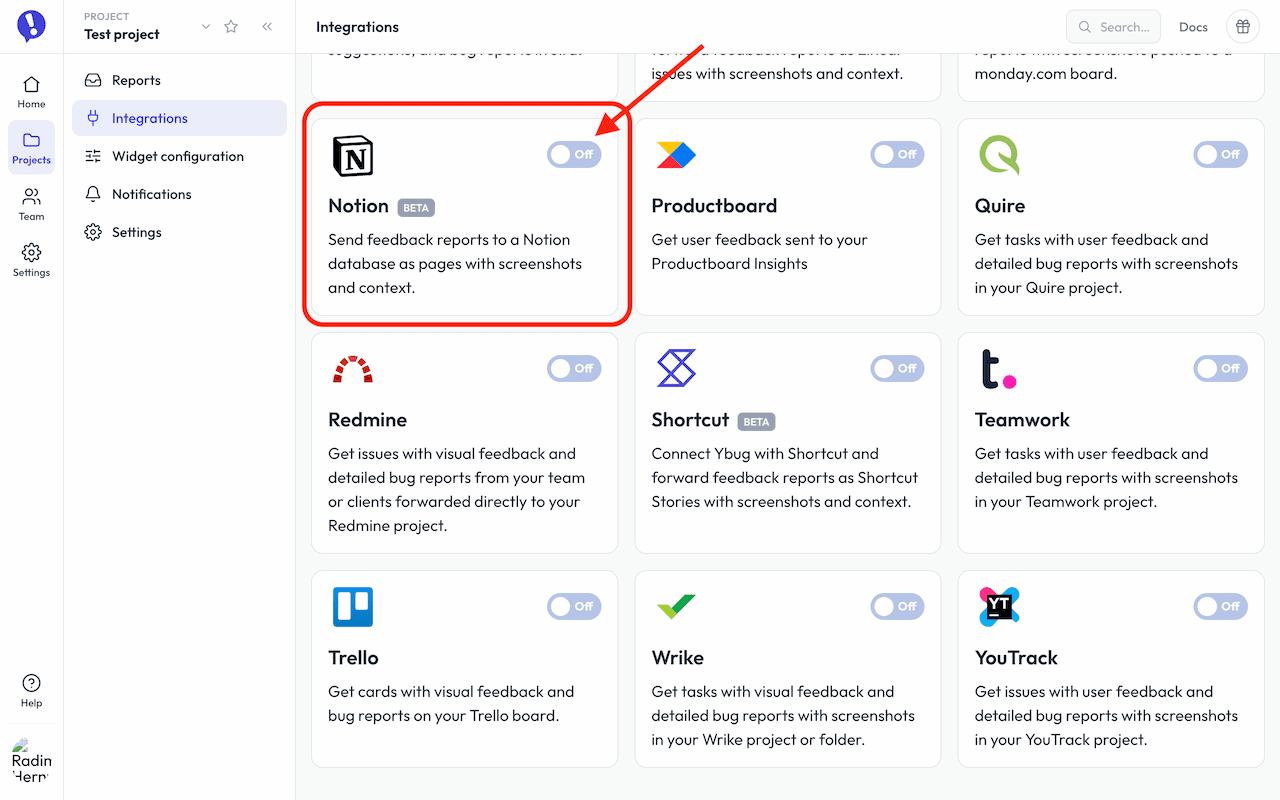1280x800 pixels.
Task: Enable the Teamwork integration switch
Action: 1220,368
